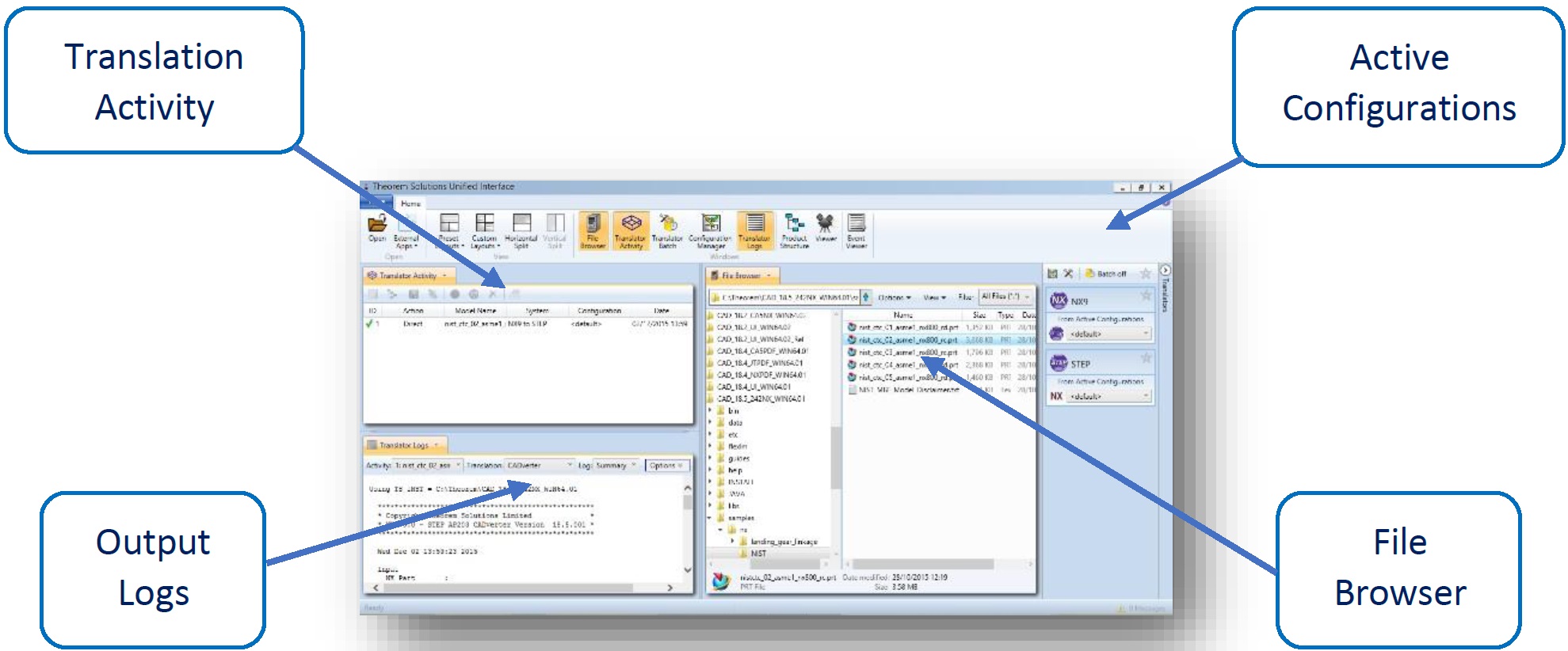Click the tools icon in Translators panel toolbar
Image resolution: width=1568 pixels, height=651 pixels.
click(1068, 274)
